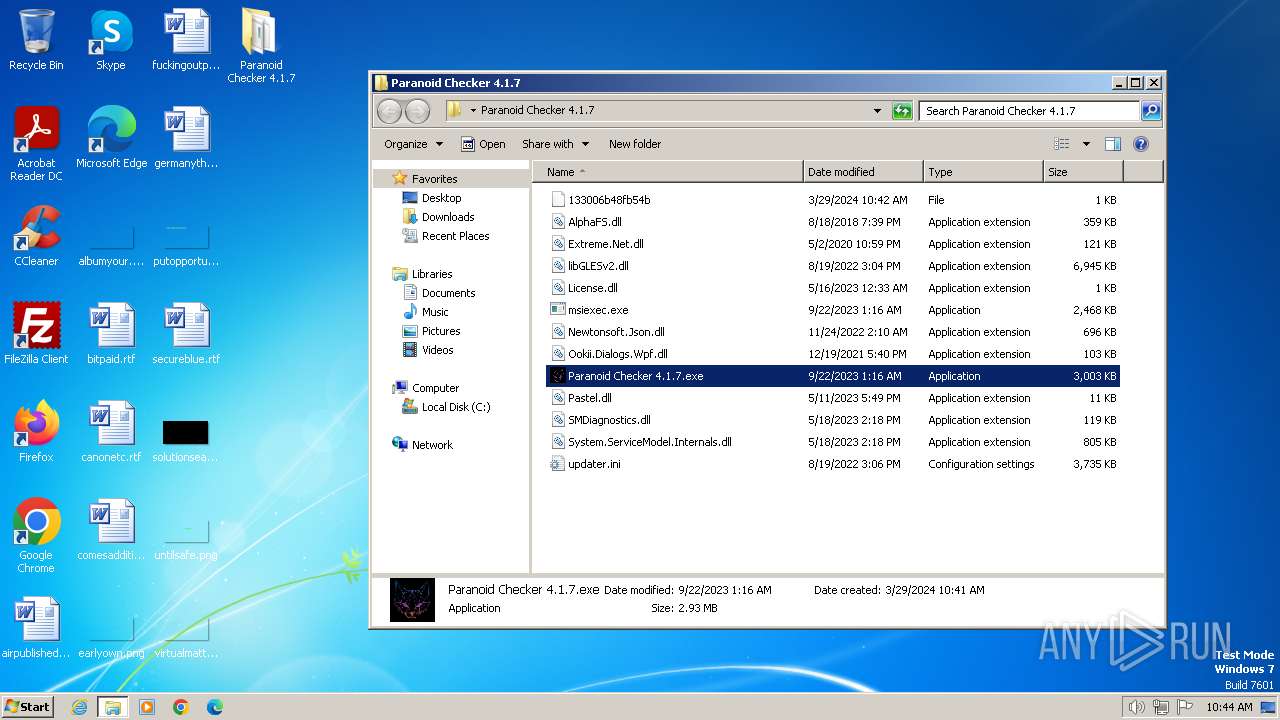Expand the address bar history dropdown
This screenshot has width=1280, height=720.
click(x=877, y=111)
